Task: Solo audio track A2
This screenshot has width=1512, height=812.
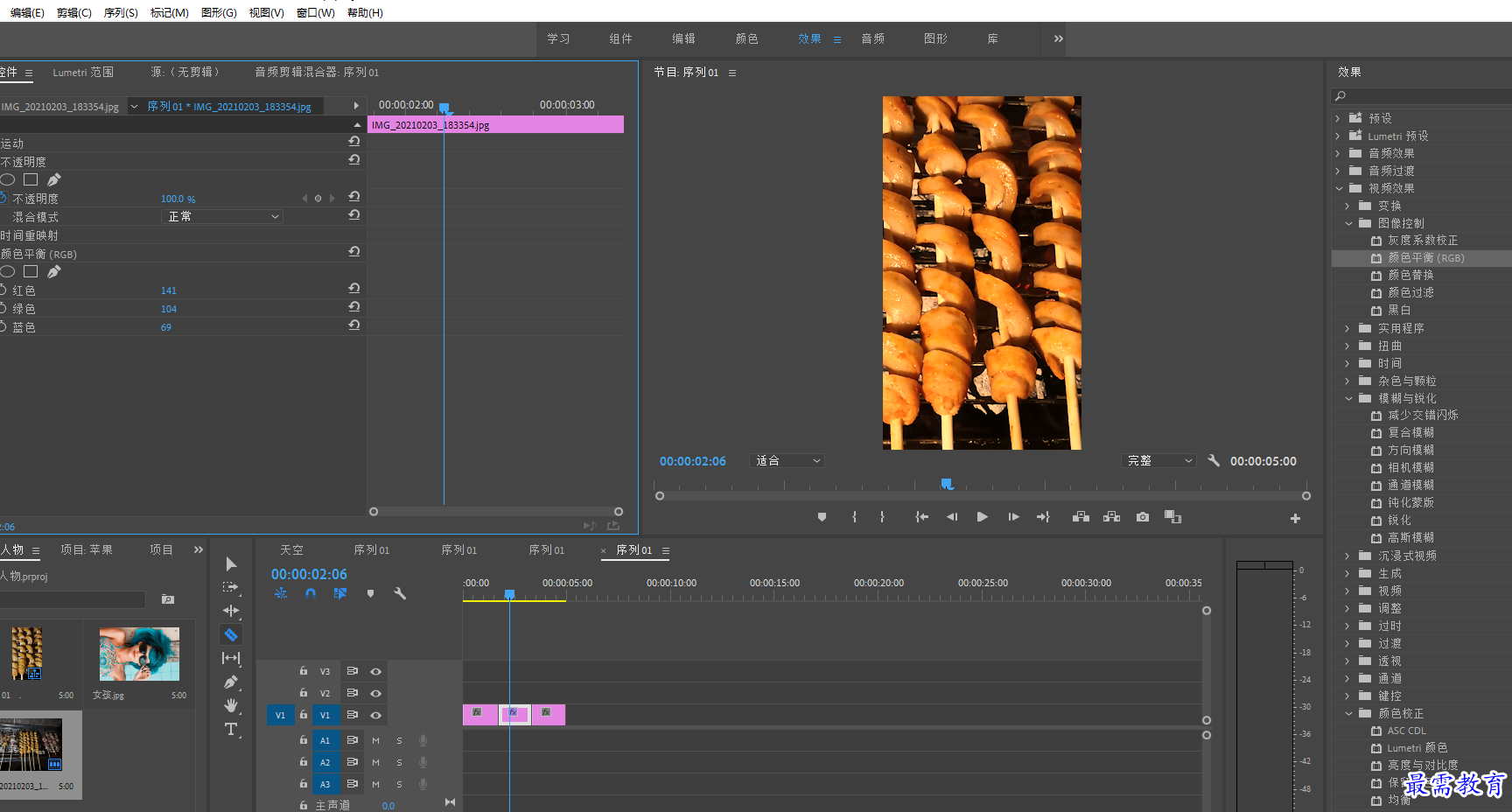Action: (400, 762)
